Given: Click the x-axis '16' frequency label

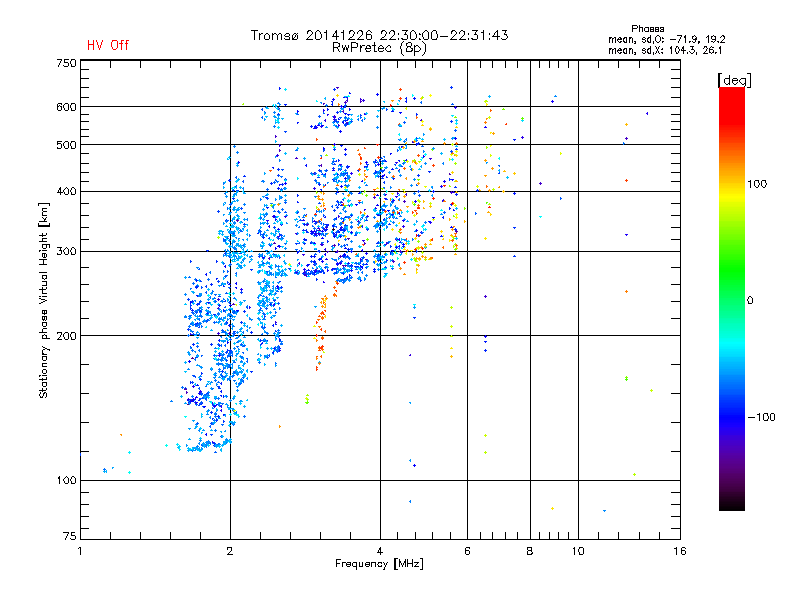Looking at the screenshot, I should click(x=680, y=551).
